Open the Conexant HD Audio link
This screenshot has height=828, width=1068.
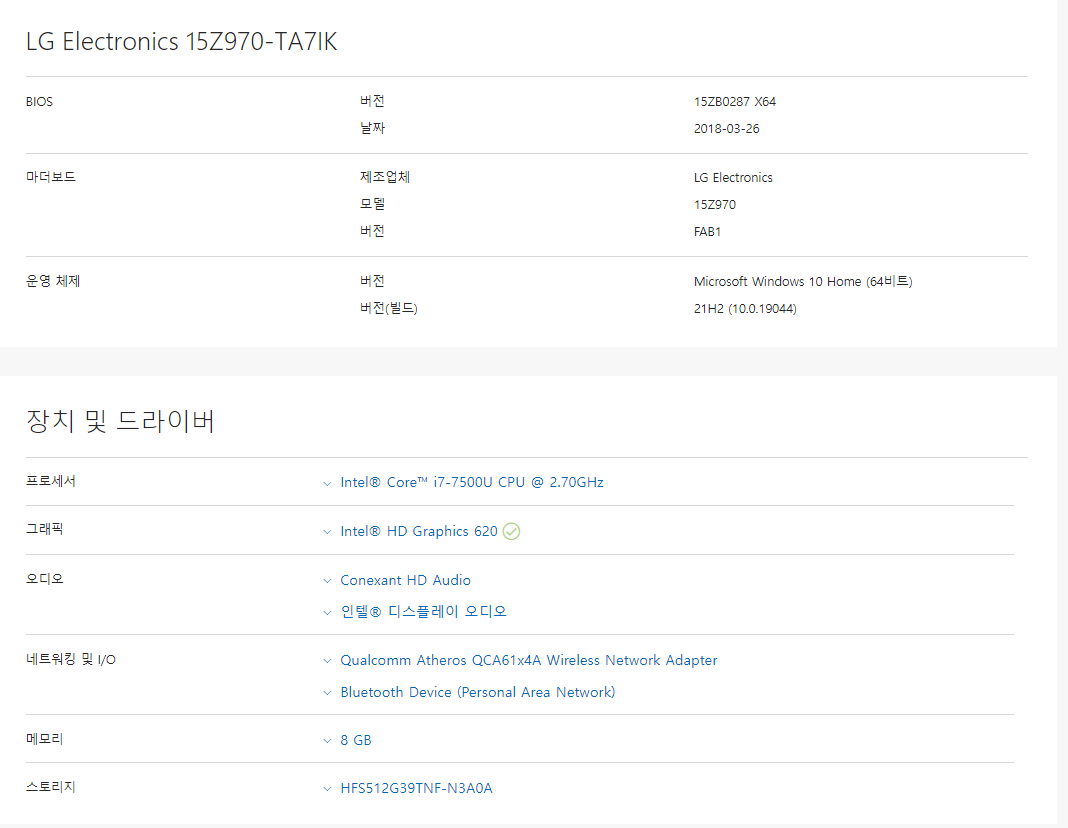(x=405, y=580)
